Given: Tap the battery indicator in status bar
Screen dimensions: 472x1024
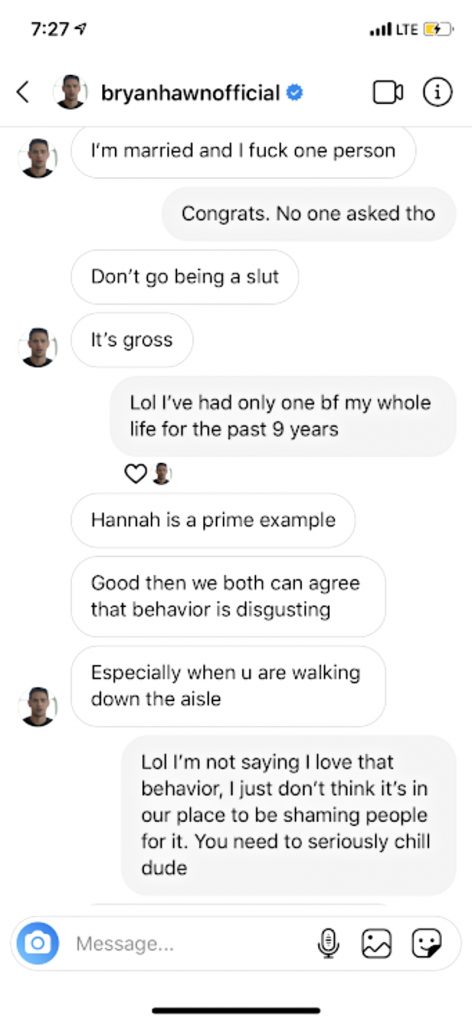Looking at the screenshot, I should (437, 29).
